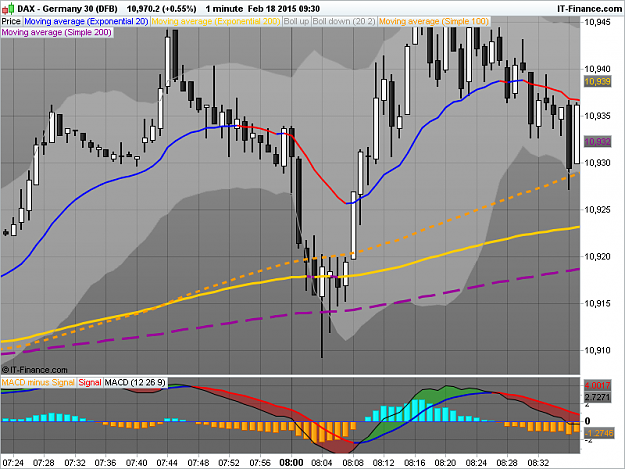The height and width of the screenshot is (469, 625).
Task: Select Moving average (Exponential 20) legend label
Action: point(86,22)
